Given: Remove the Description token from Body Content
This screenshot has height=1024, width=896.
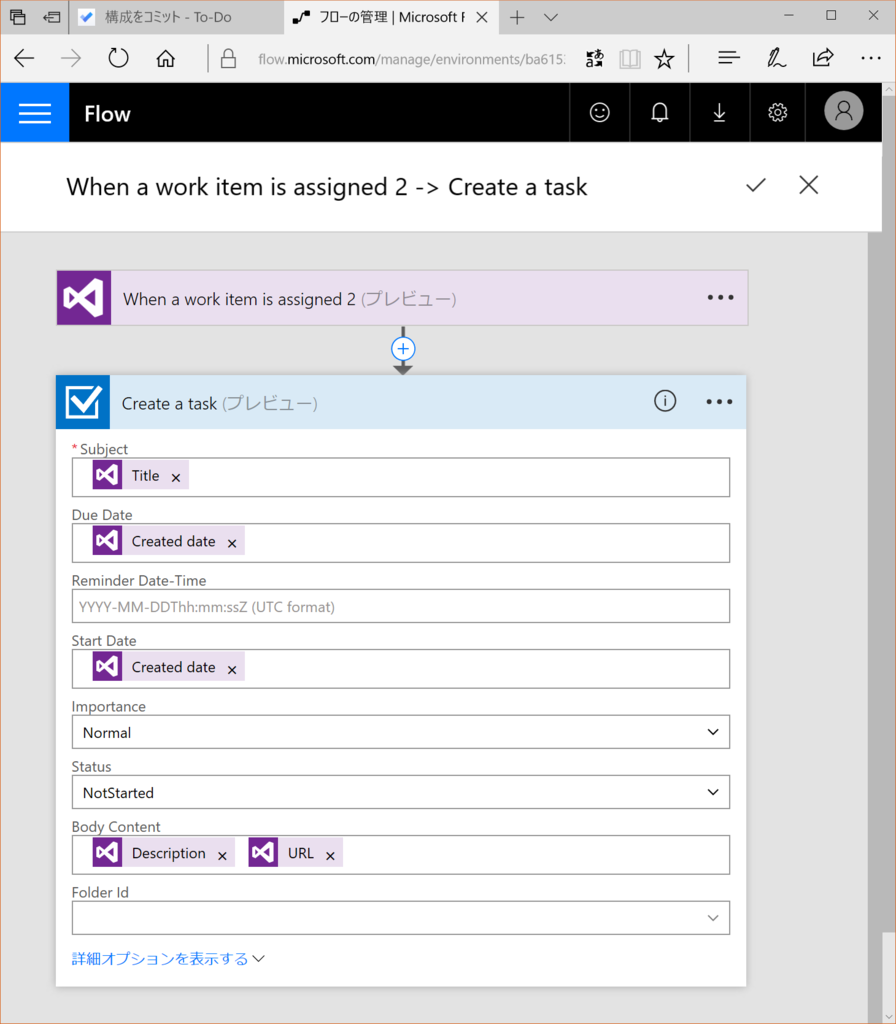Looking at the screenshot, I should pyautogui.click(x=222, y=856).
